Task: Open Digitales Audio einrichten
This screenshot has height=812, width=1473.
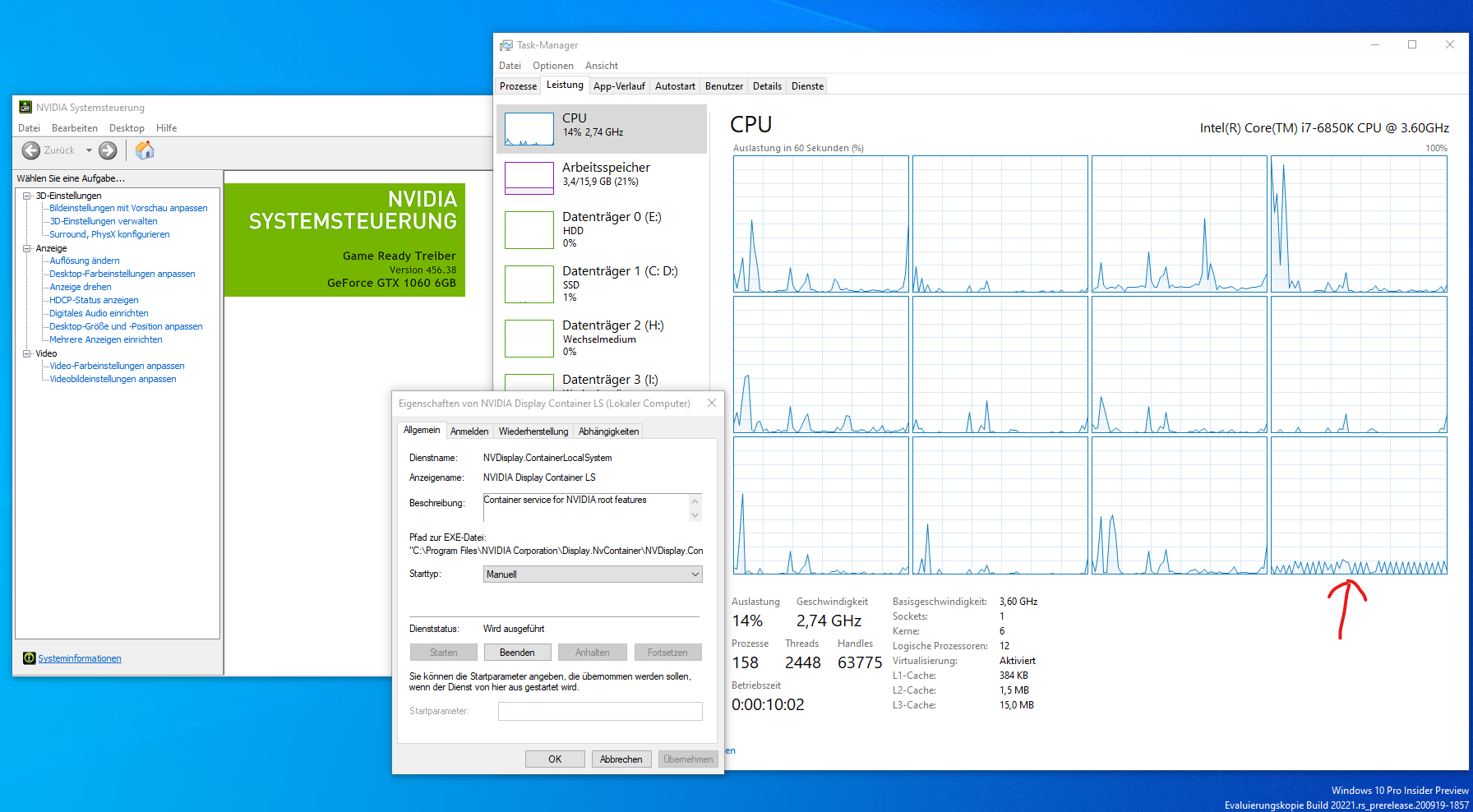Action: coord(99,313)
